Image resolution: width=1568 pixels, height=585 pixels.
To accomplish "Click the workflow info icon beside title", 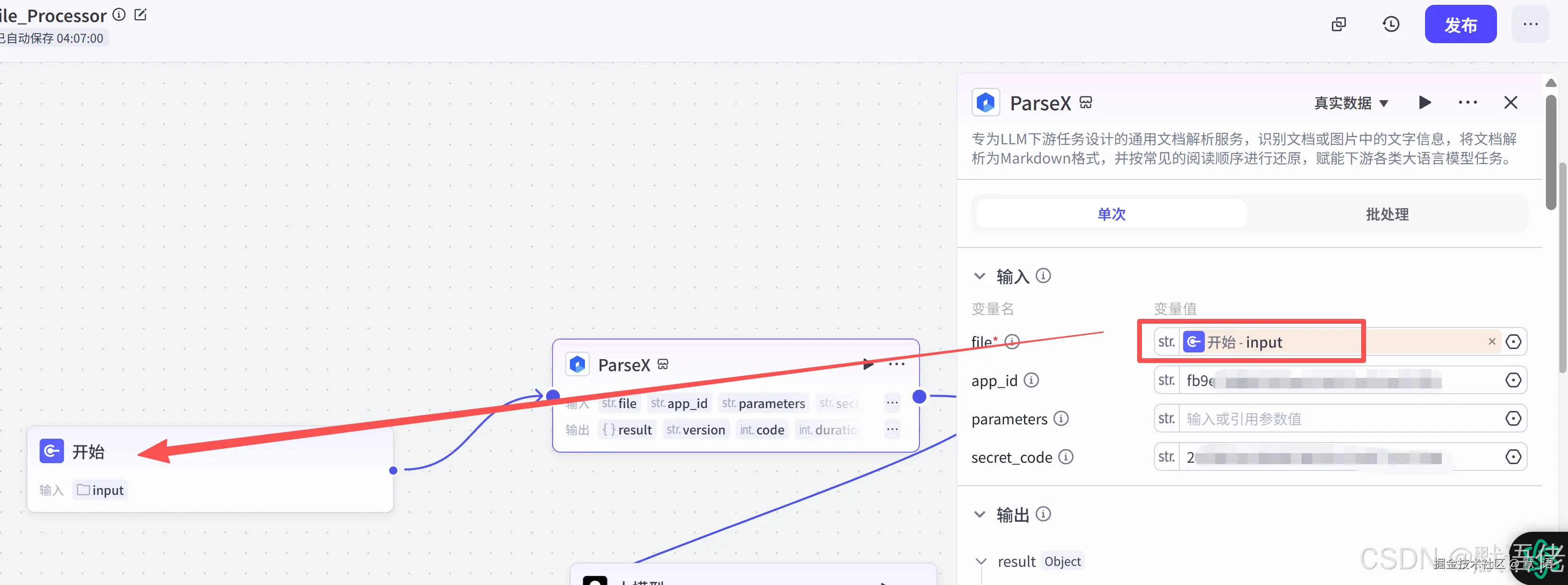I will 119,14.
